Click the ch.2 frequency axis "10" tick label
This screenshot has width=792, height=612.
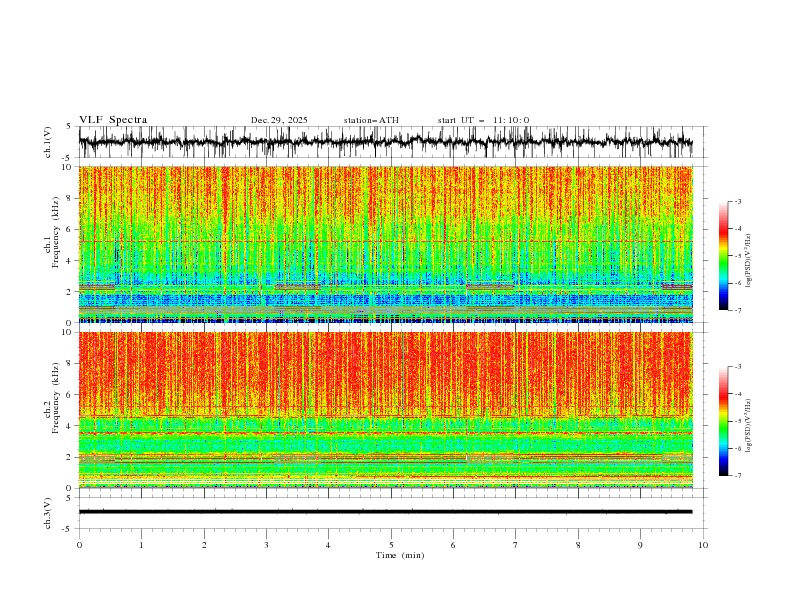67,332
